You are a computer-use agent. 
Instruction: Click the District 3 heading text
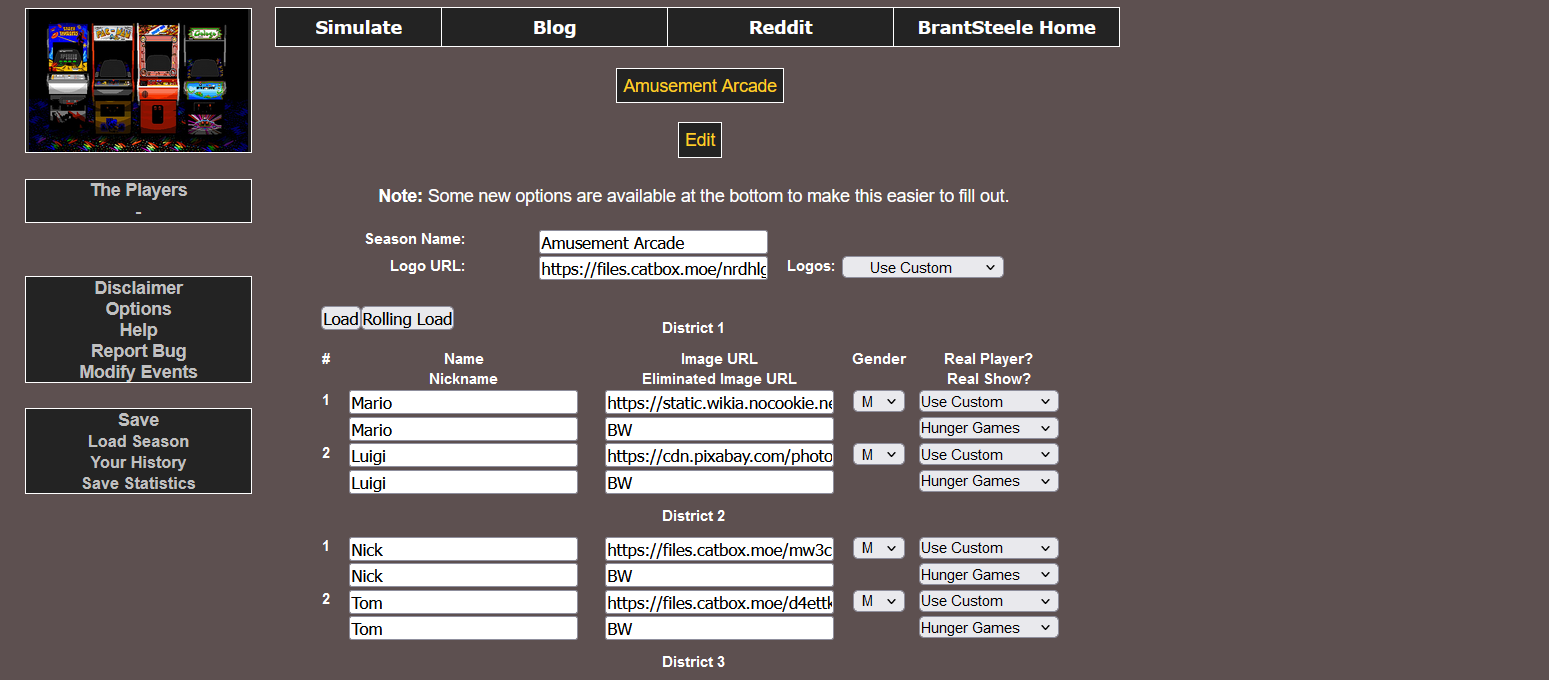(693, 662)
